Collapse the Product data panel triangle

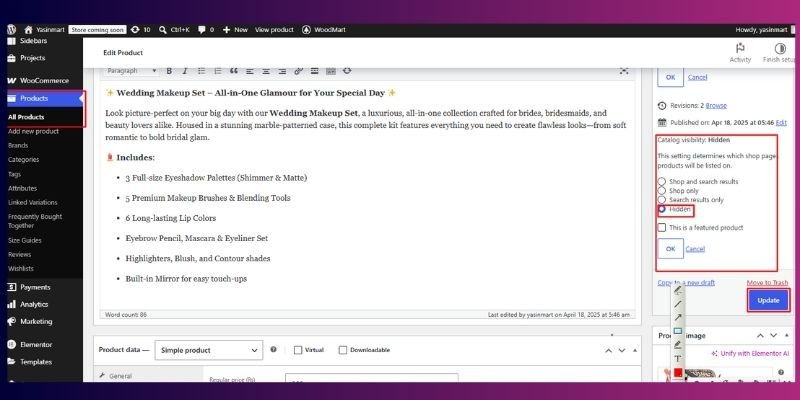tap(635, 351)
